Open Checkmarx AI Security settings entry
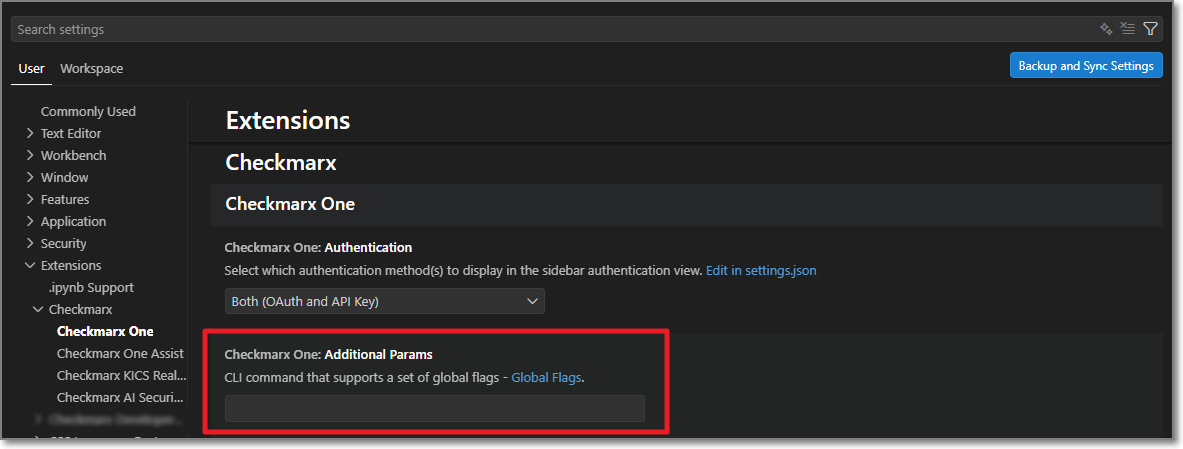 coord(120,397)
